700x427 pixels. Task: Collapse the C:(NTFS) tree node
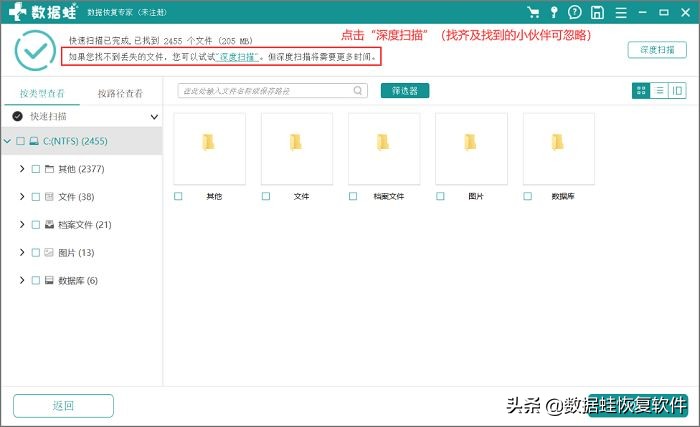click(x=7, y=141)
